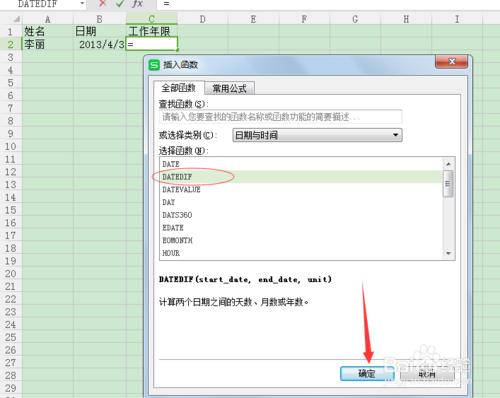Click the function list scroll-down arrow

pos(448,254)
